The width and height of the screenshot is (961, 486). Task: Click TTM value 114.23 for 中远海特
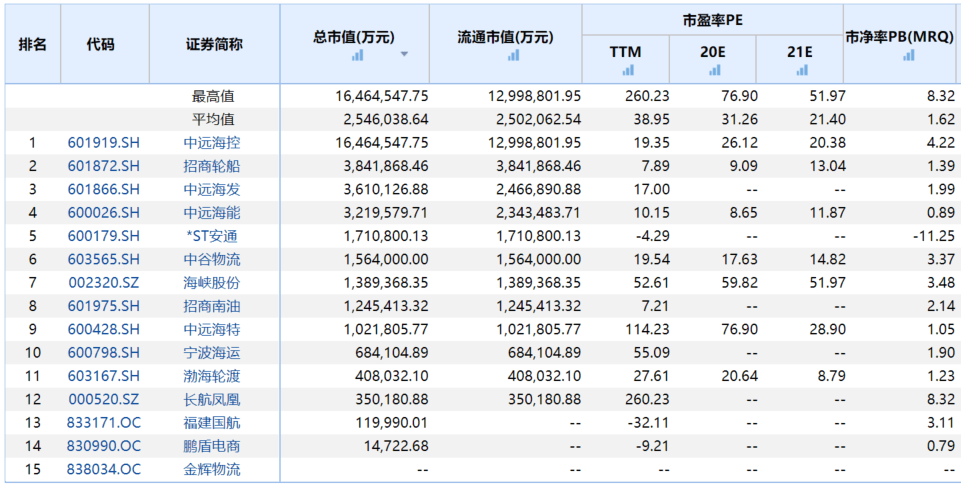click(647, 329)
